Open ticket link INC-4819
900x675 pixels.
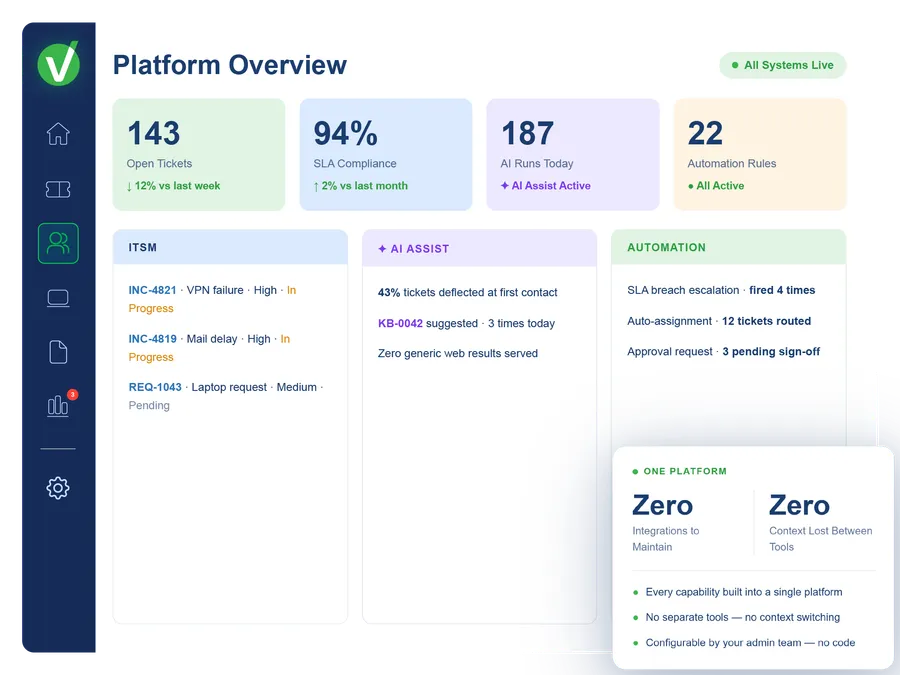pos(152,339)
